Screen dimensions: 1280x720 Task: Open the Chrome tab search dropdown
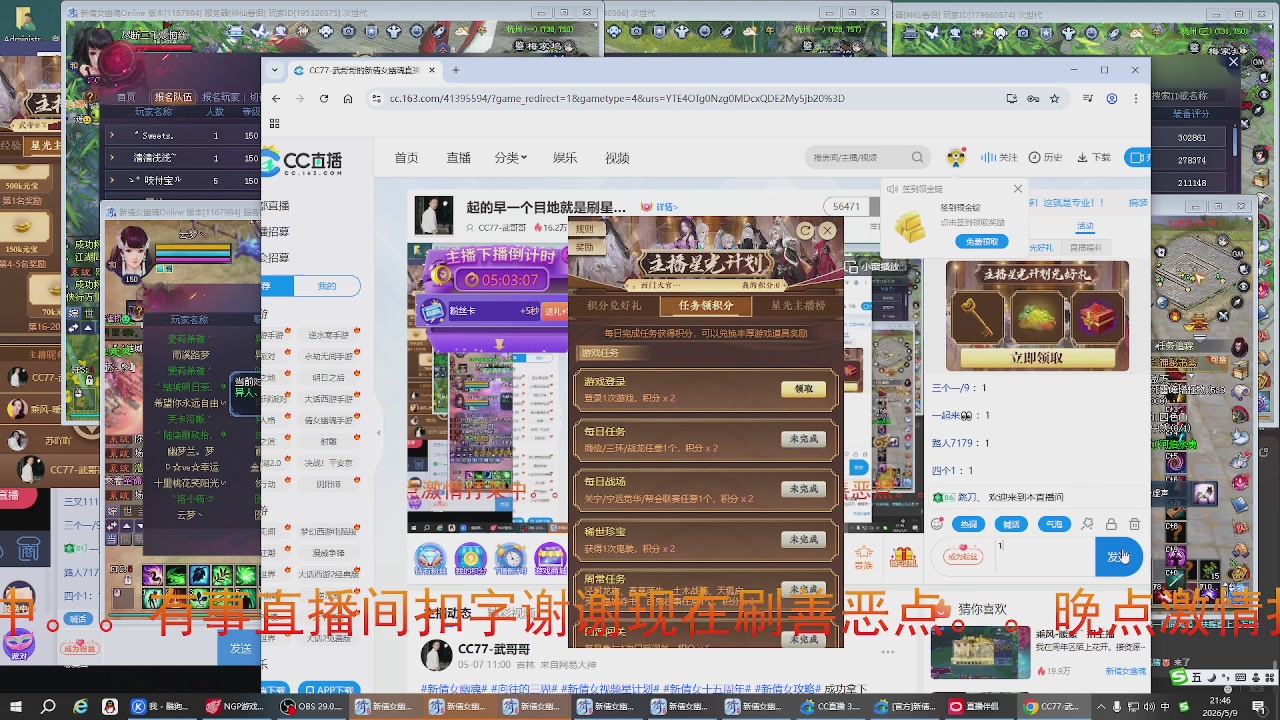[274, 70]
